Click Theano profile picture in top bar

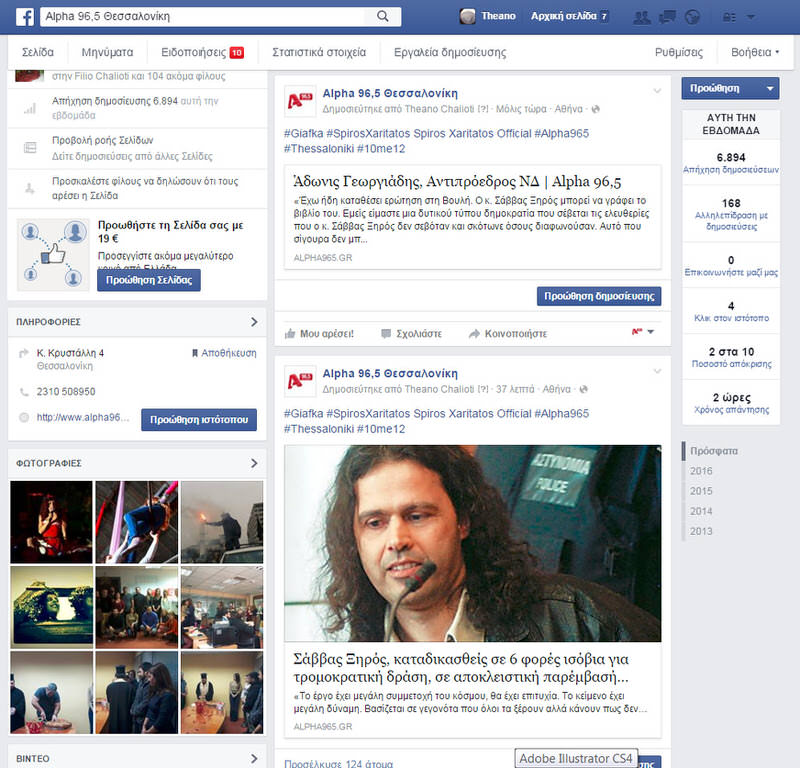coord(467,16)
